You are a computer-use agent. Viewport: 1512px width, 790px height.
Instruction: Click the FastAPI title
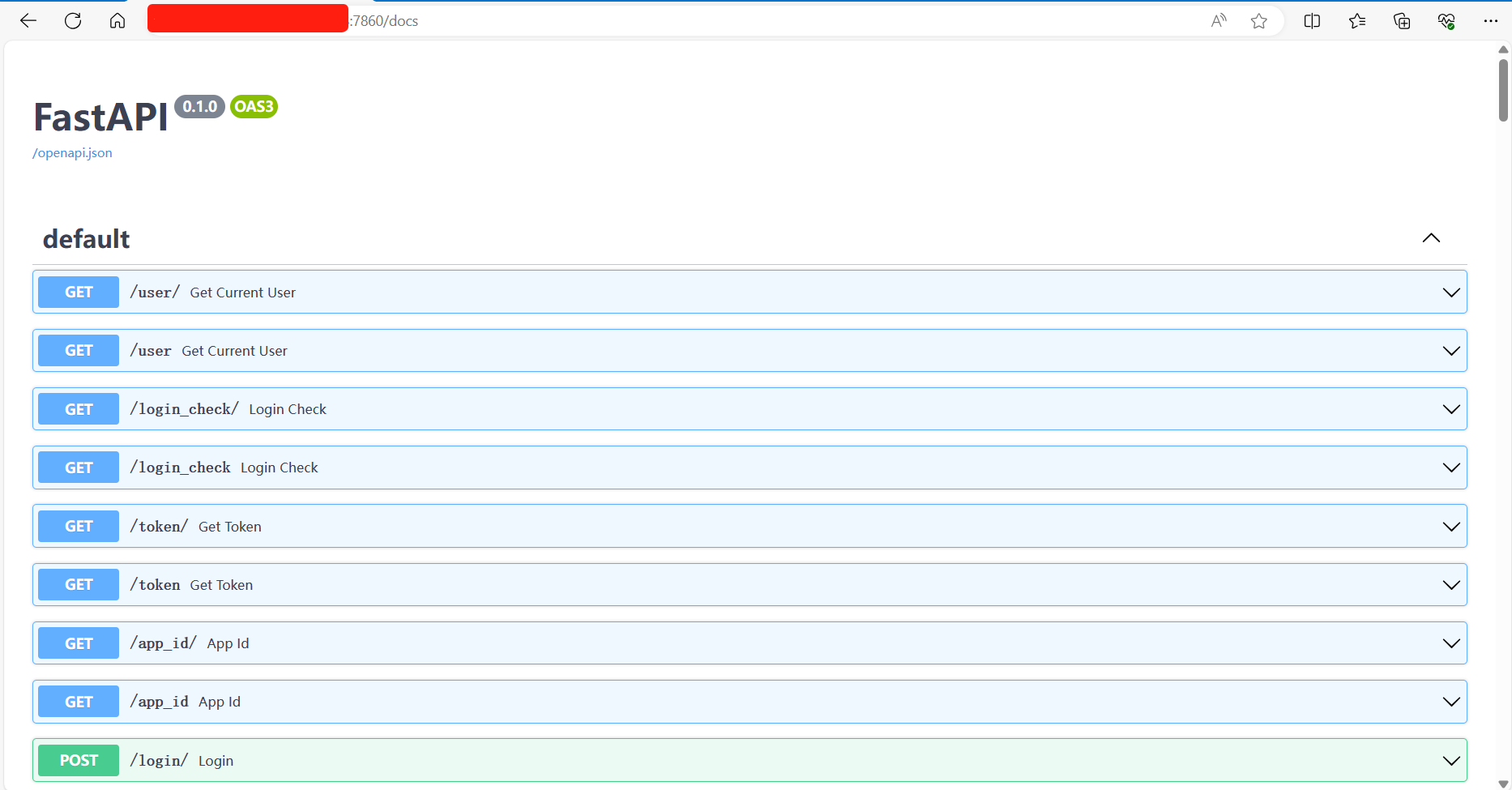[x=100, y=117]
